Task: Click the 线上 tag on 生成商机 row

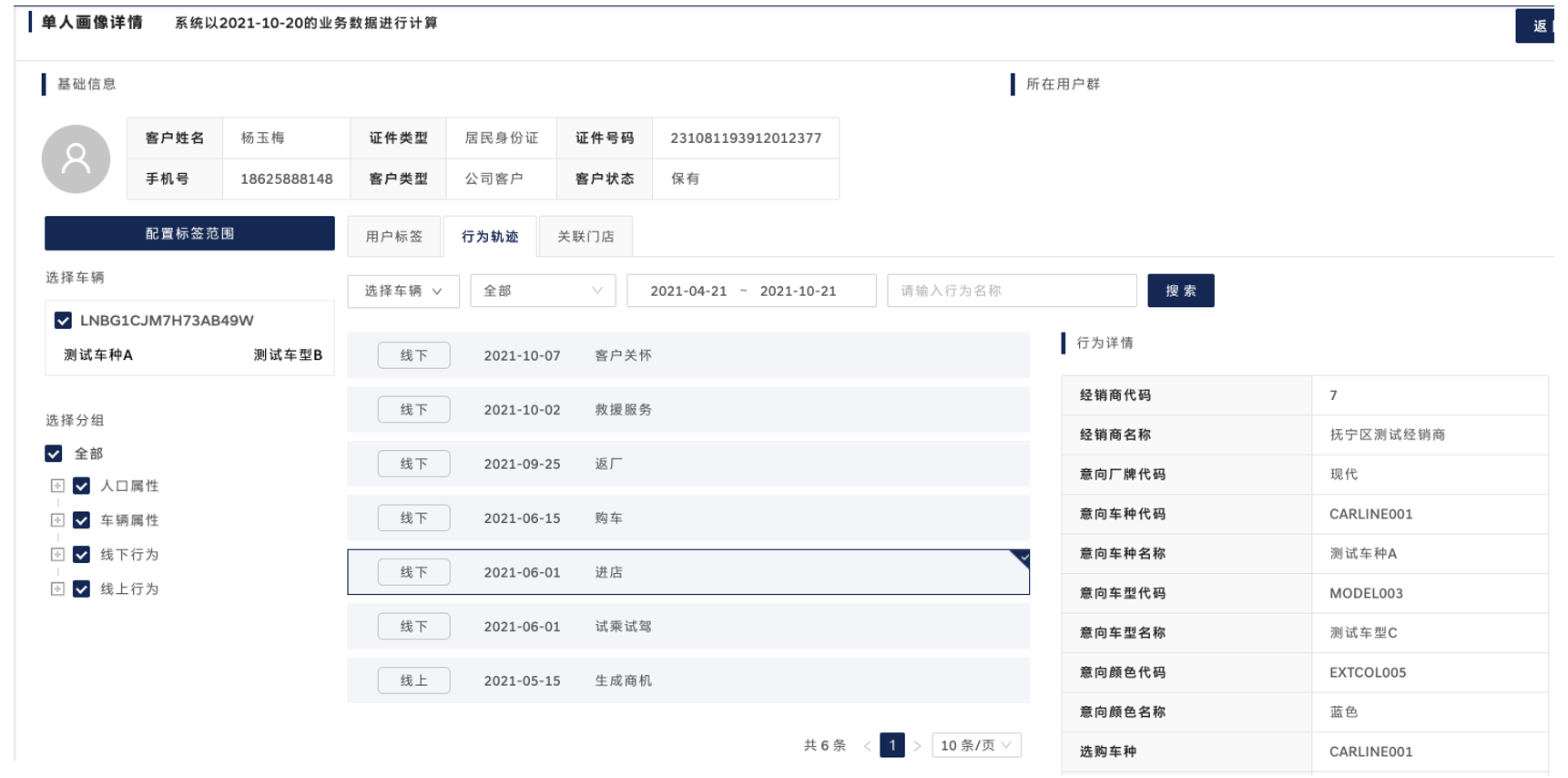Action: coord(413,681)
